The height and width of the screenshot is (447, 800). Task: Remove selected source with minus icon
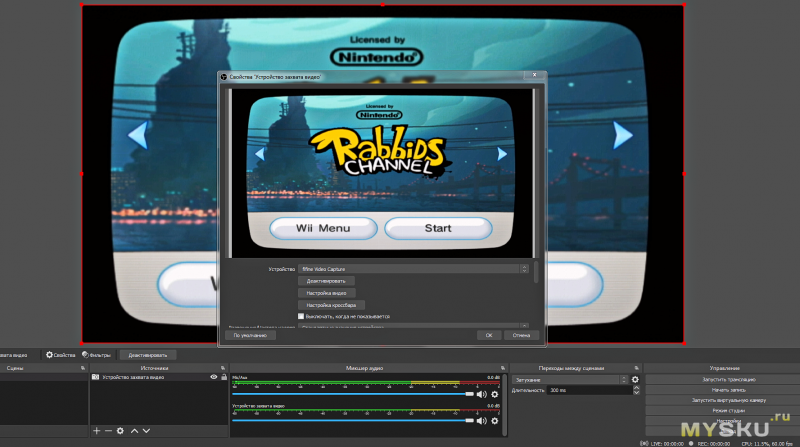coord(108,431)
